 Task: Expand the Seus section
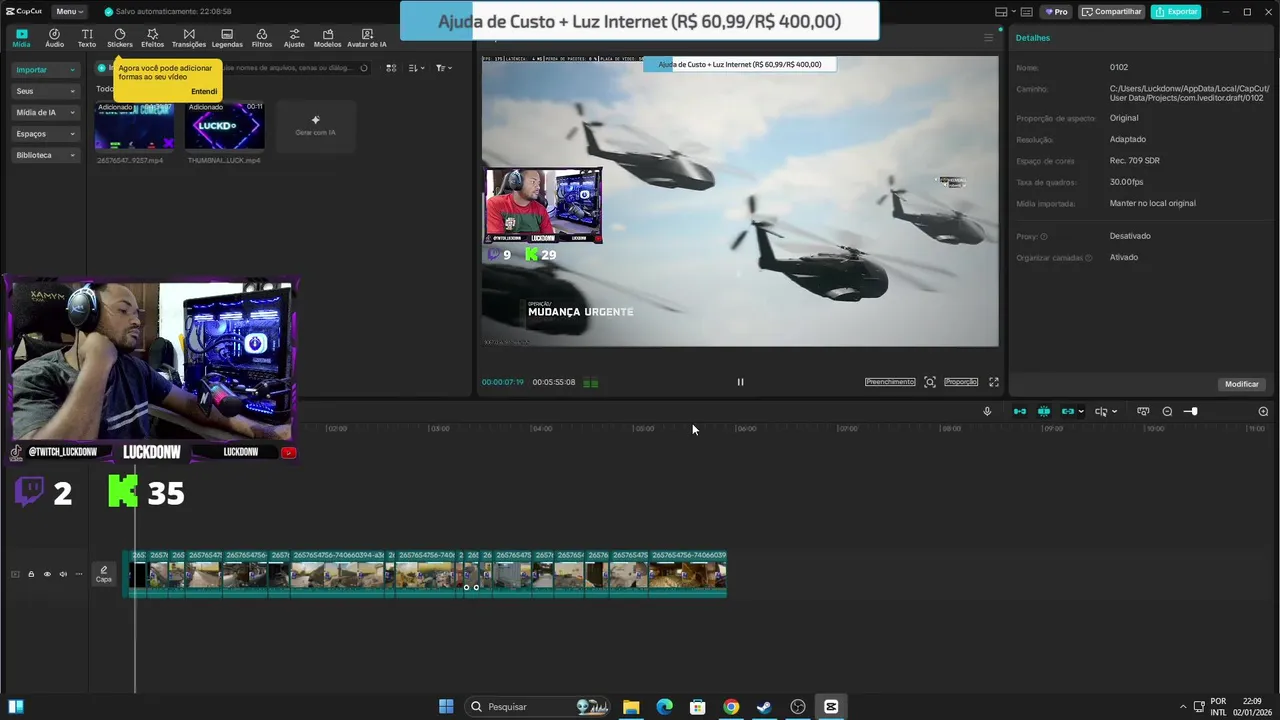coord(45,91)
